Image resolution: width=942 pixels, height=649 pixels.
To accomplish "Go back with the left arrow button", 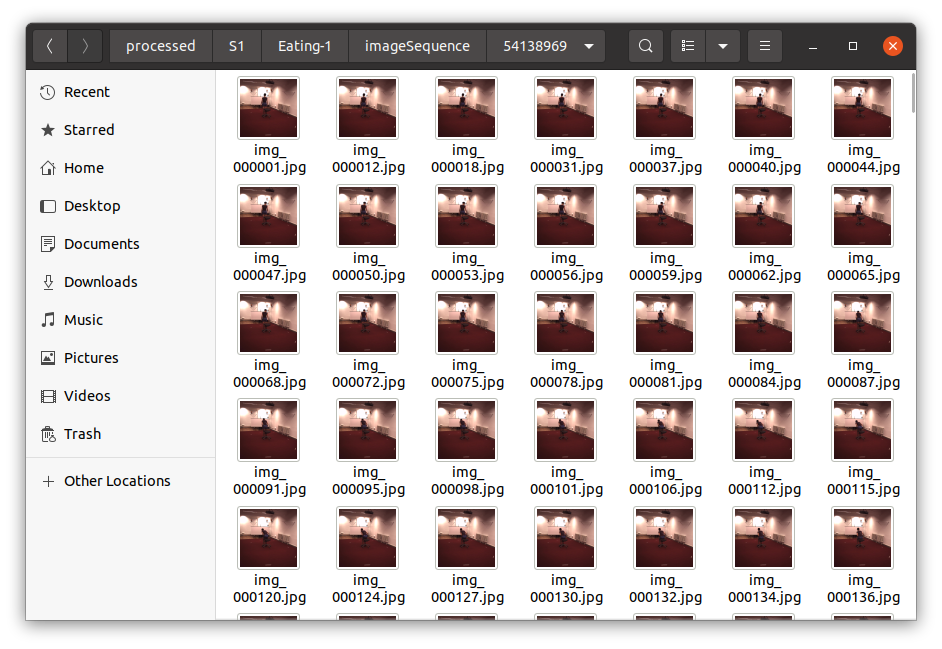I will coord(50,46).
